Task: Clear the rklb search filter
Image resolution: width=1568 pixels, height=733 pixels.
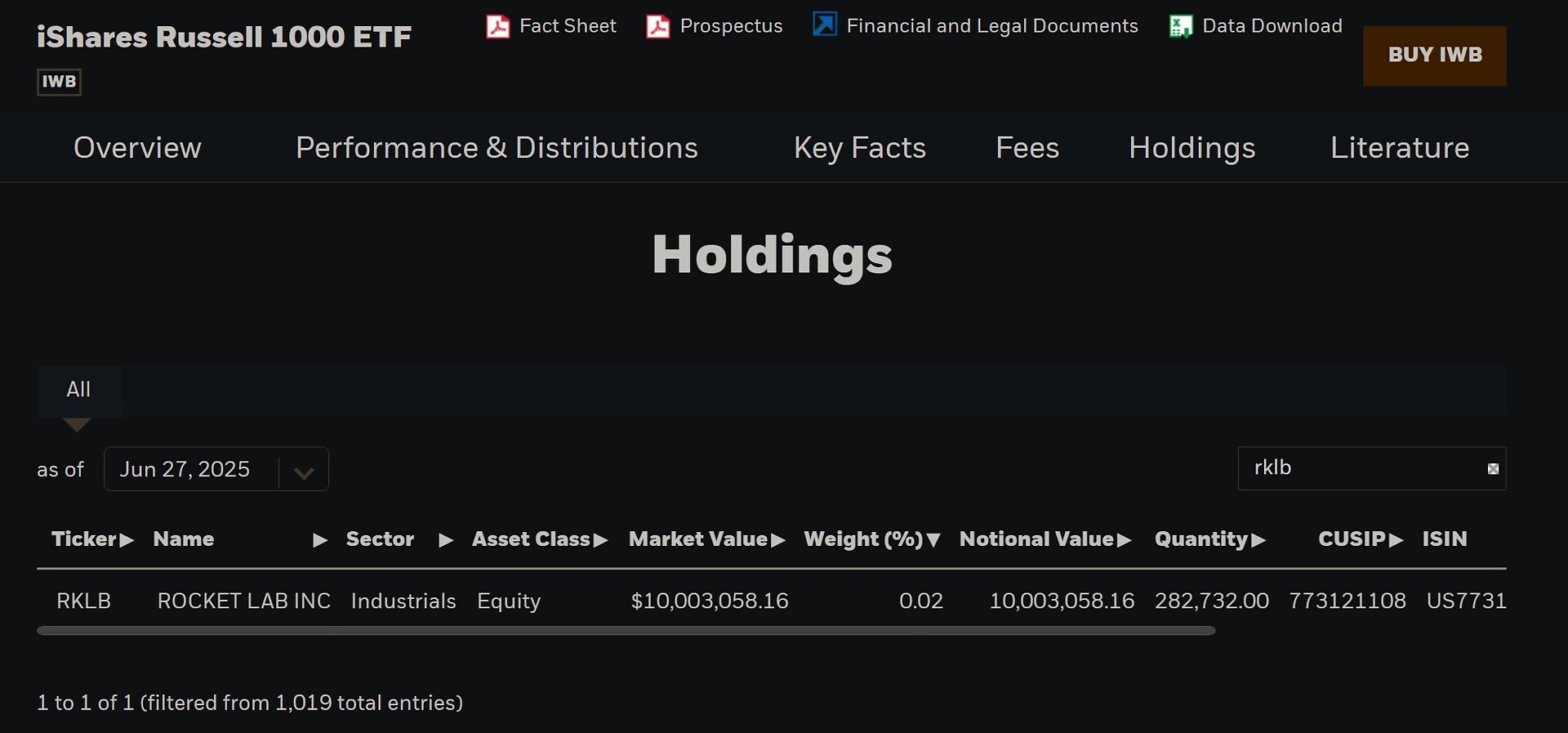Action: (x=1493, y=469)
